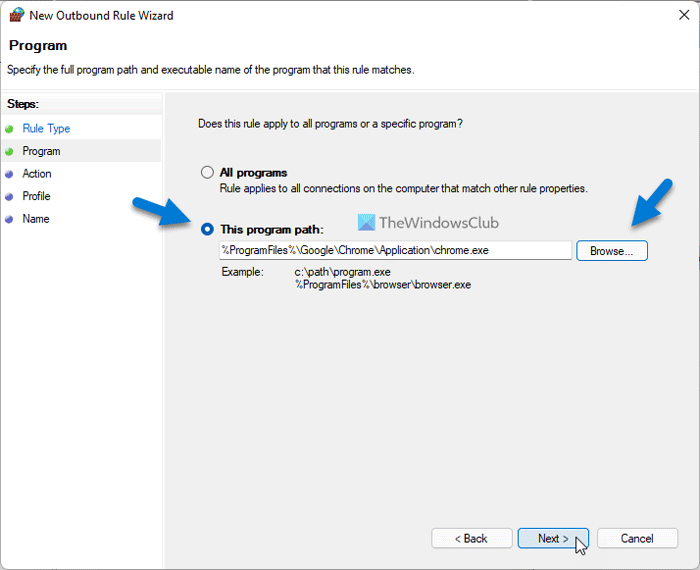Jump to the Action step

point(37,174)
